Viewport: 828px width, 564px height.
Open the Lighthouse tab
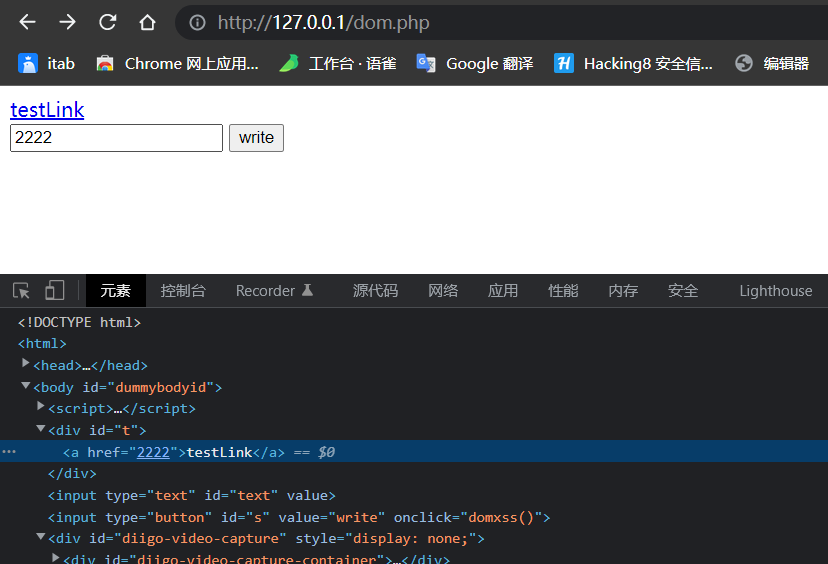(x=776, y=290)
